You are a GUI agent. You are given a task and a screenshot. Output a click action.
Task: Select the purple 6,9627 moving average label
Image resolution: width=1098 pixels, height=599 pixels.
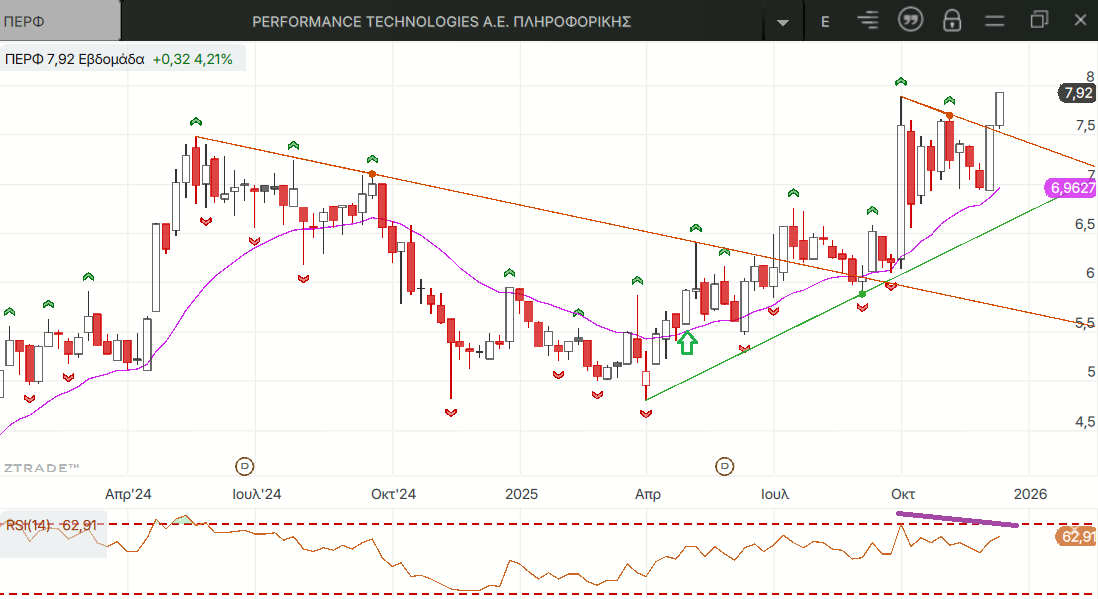pos(1072,188)
